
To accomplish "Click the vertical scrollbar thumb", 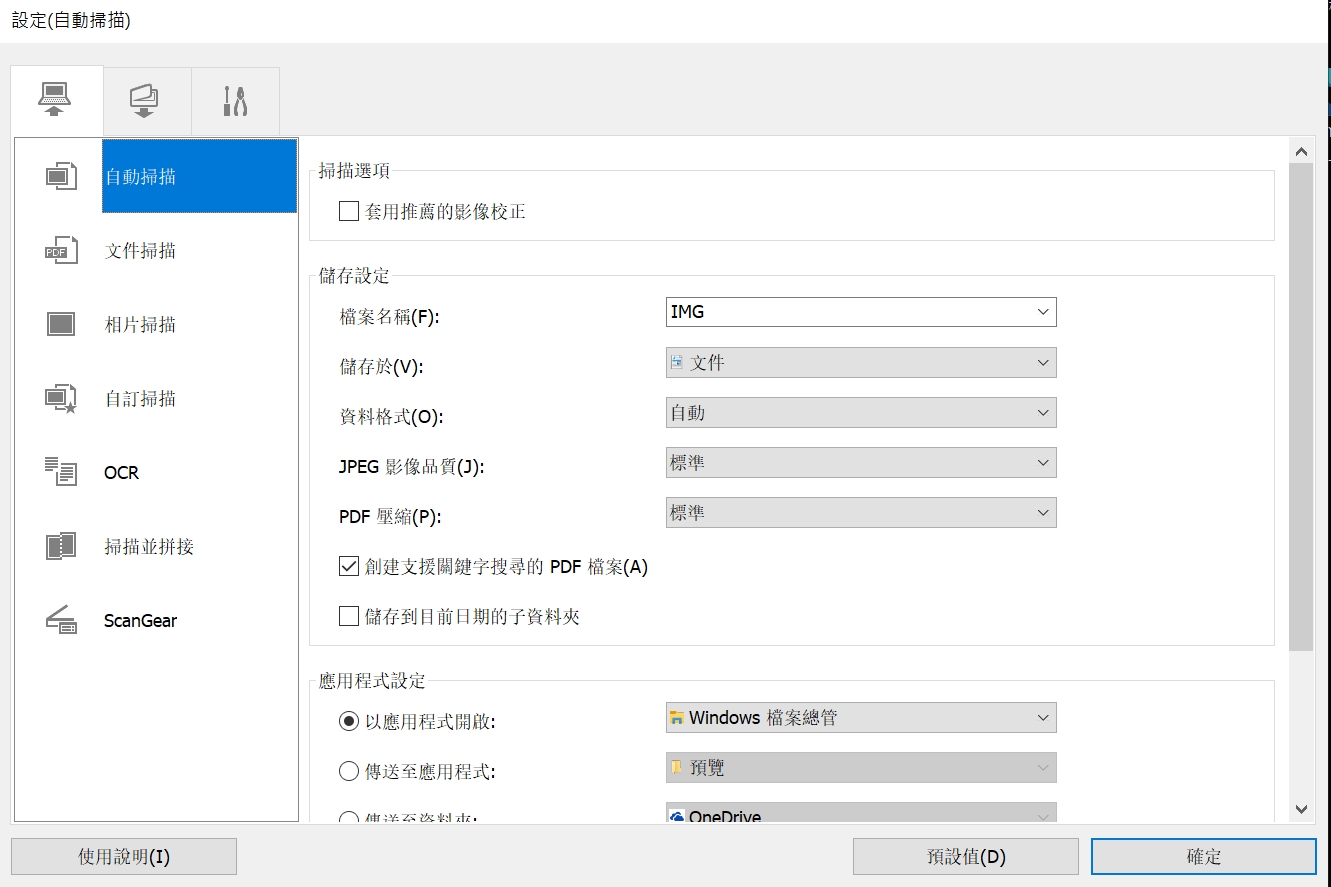I will tap(1301, 408).
